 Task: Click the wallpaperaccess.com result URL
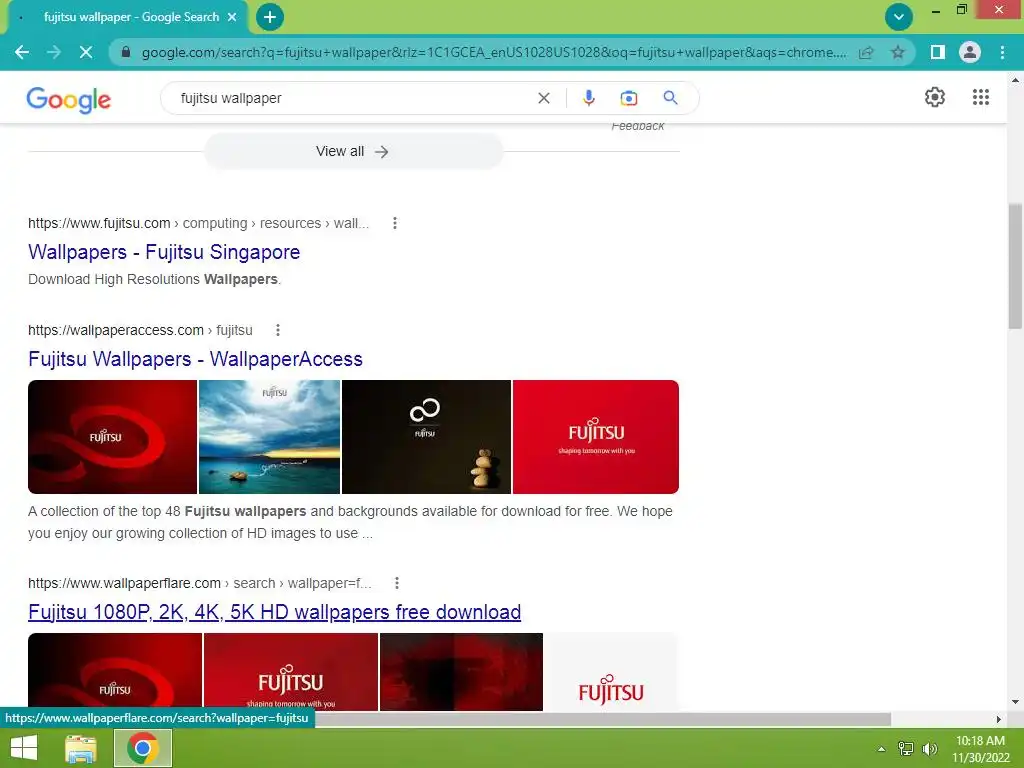[140, 330]
